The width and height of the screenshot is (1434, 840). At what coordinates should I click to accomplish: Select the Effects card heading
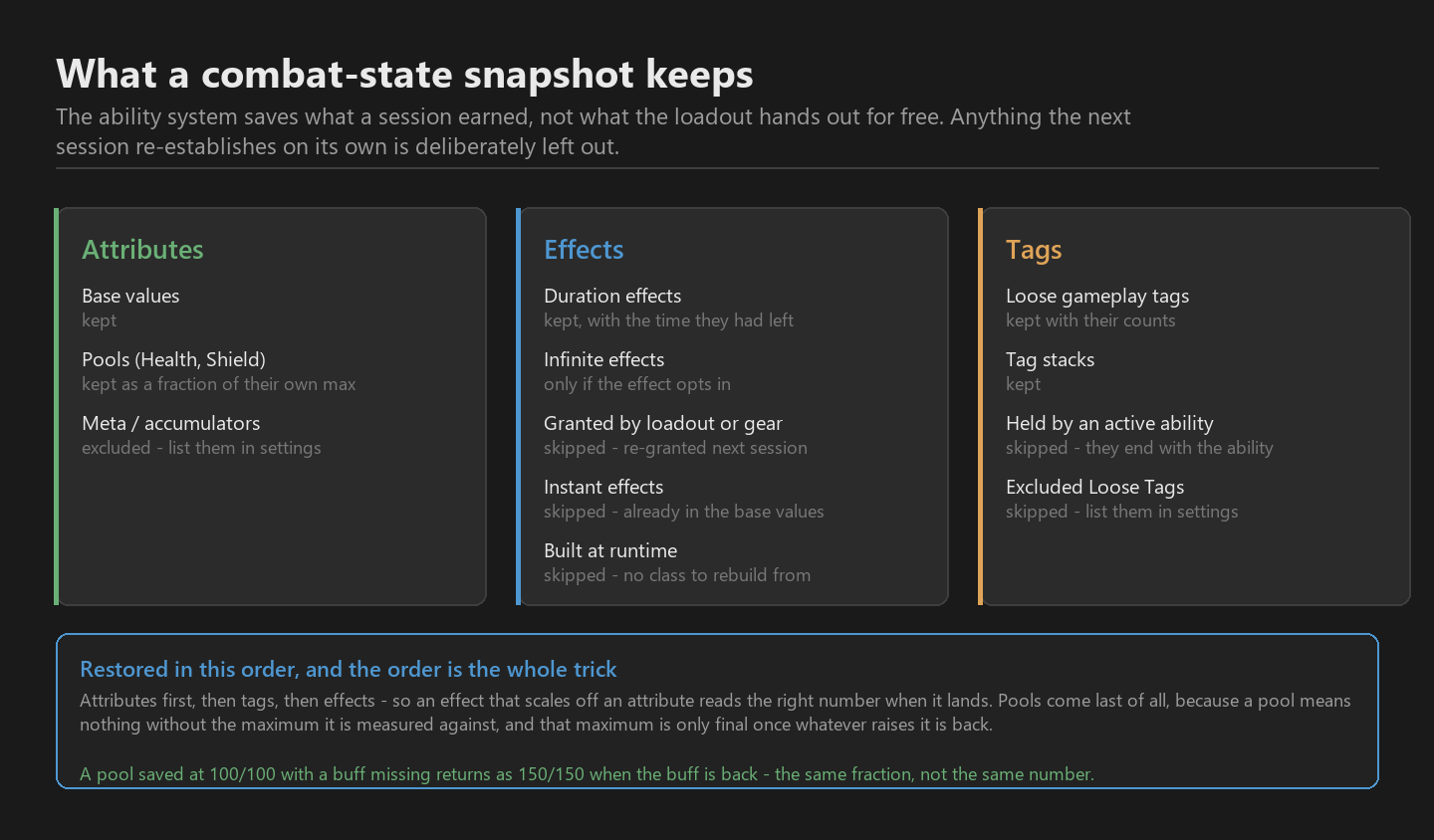[x=584, y=250]
